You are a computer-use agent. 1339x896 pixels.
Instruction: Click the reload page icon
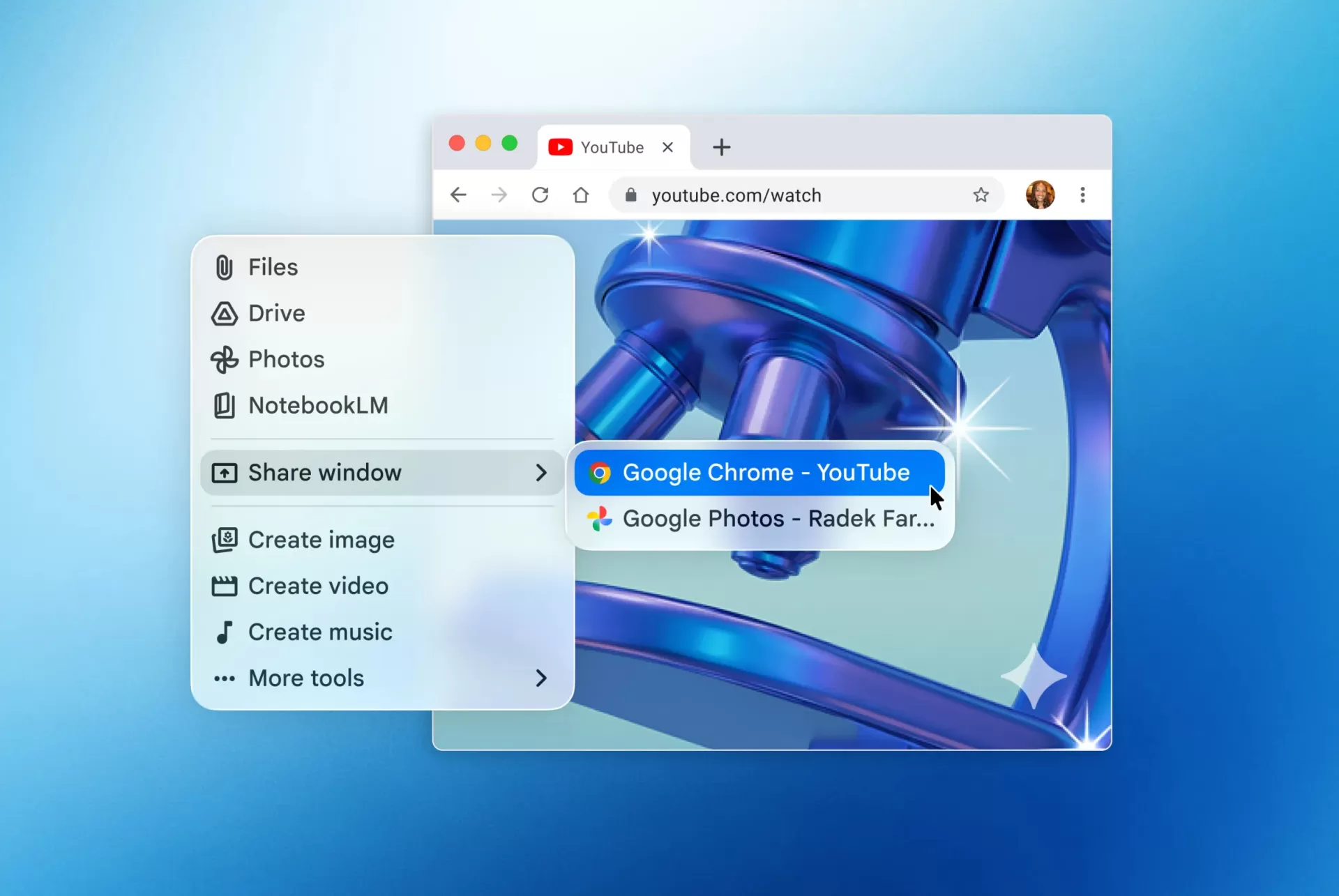pyautogui.click(x=540, y=195)
